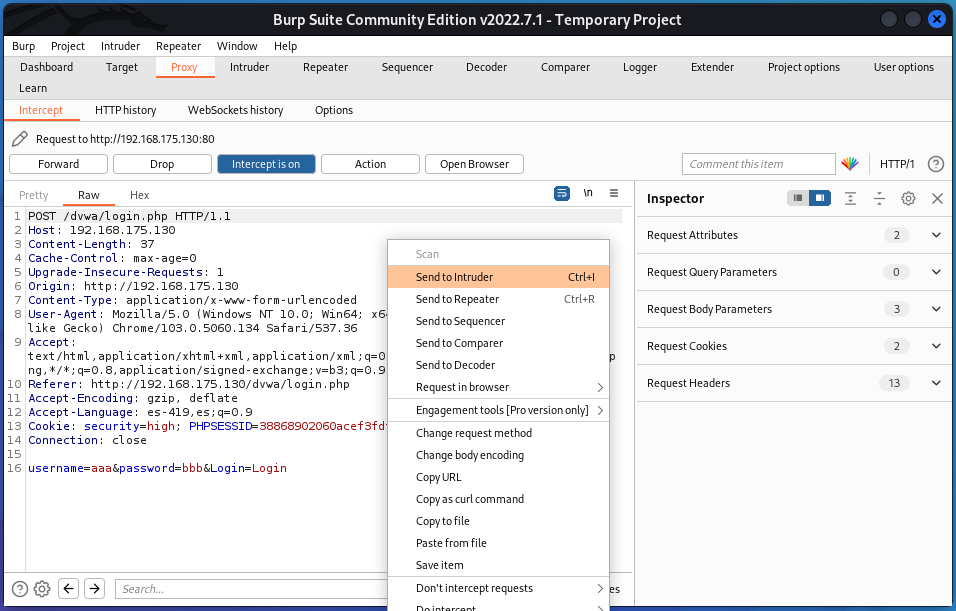Select Copy to file
This screenshot has height=611, width=956.
coord(498,521)
